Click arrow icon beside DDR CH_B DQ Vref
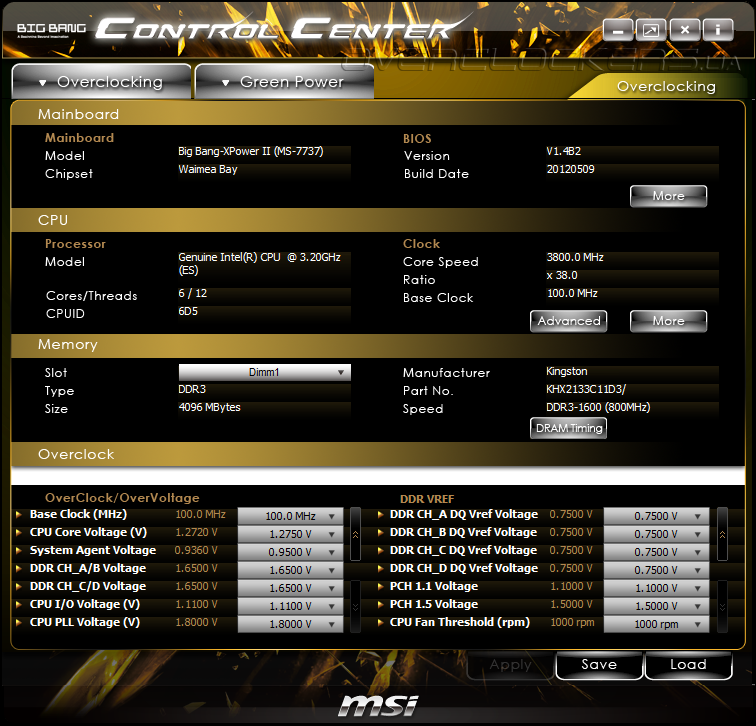Screen dimensions: 756x726 380,532
